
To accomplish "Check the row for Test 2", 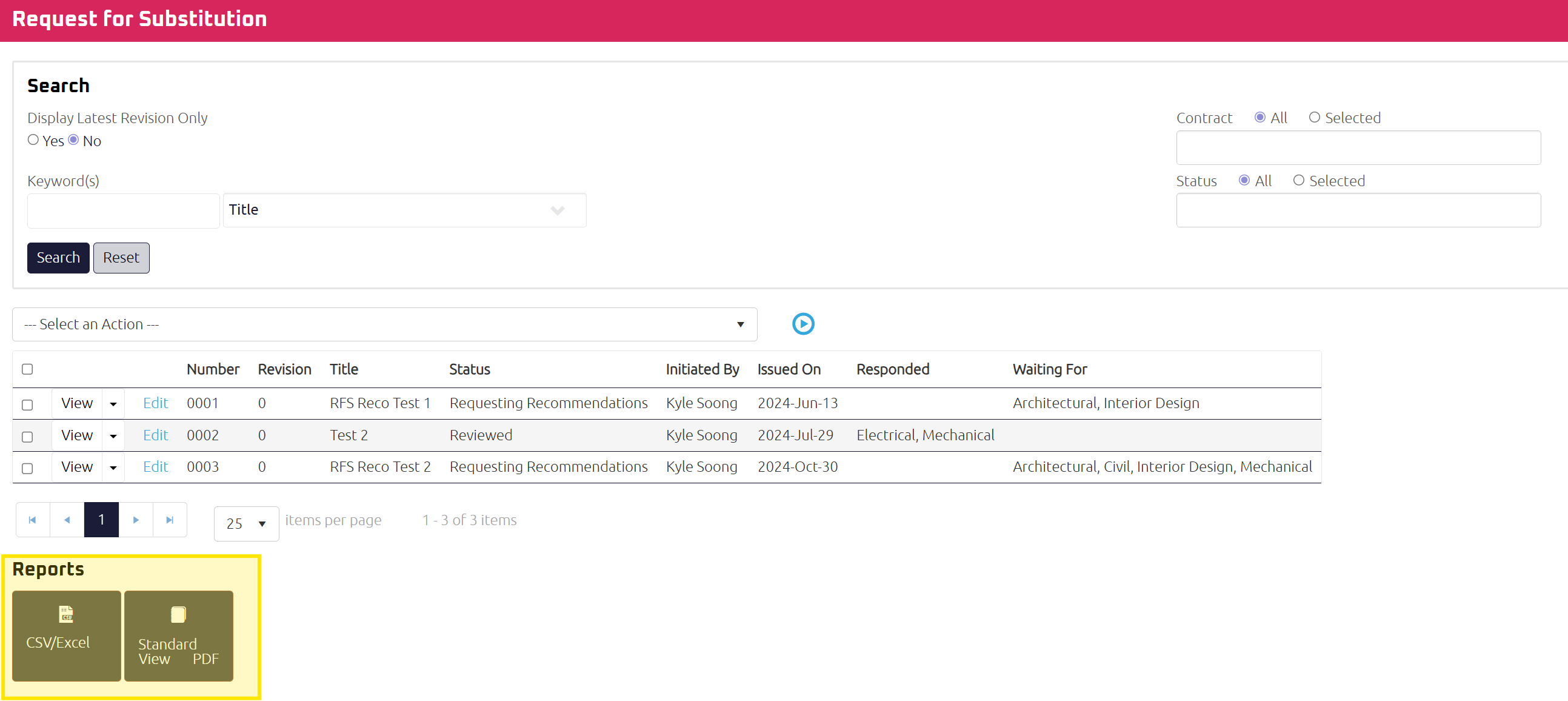I will tap(27, 437).
